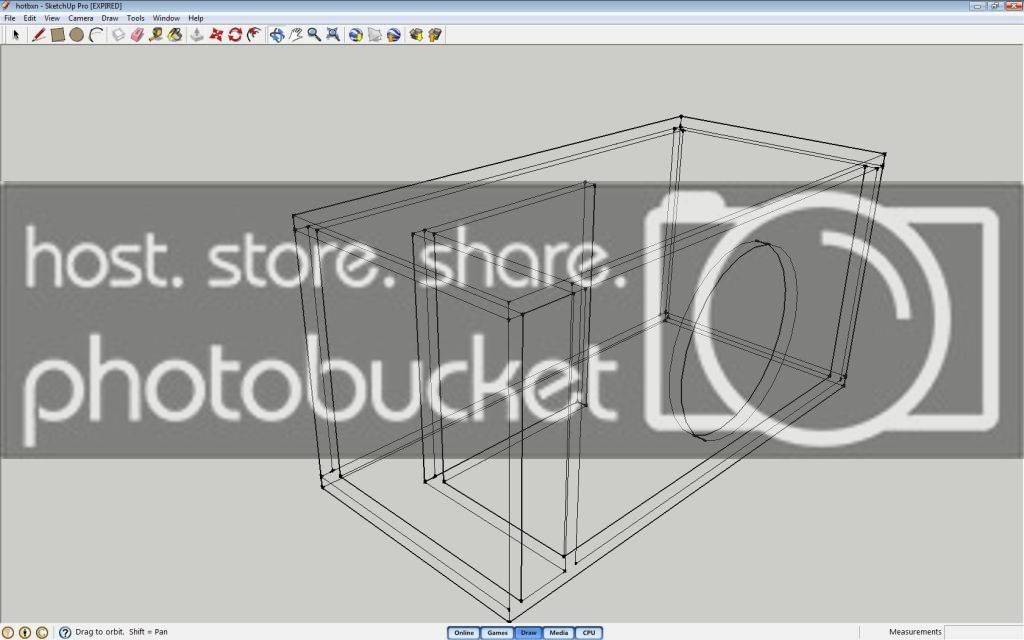The width and height of the screenshot is (1024, 640).
Task: Click the Instructor question mark icon
Action: point(65,632)
